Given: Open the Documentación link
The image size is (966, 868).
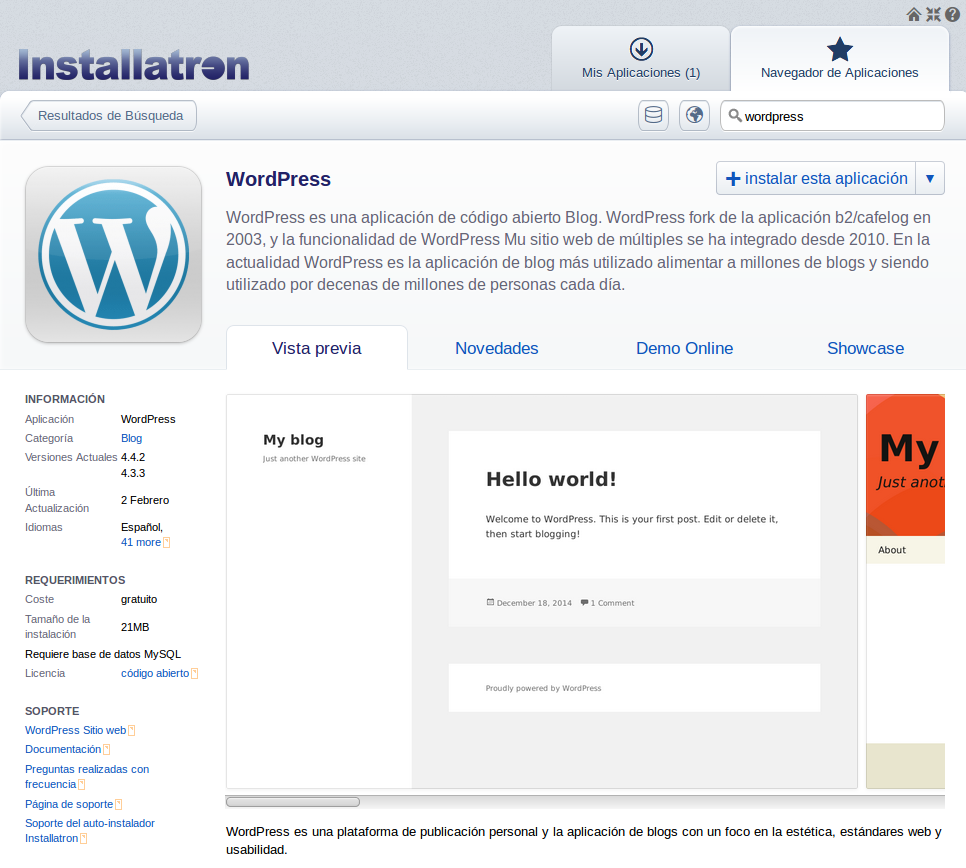Looking at the screenshot, I should click(x=63, y=749).
